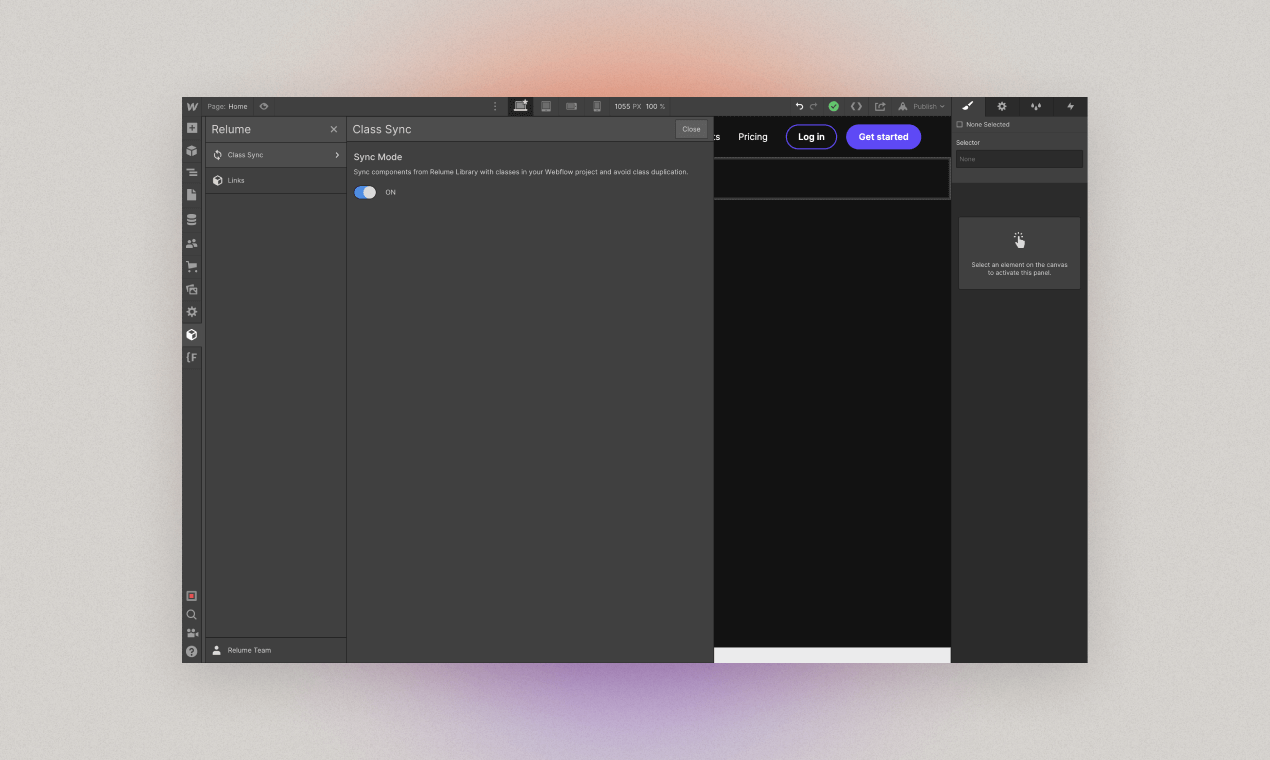
Task: Select the Relume app cube icon
Action: point(192,335)
